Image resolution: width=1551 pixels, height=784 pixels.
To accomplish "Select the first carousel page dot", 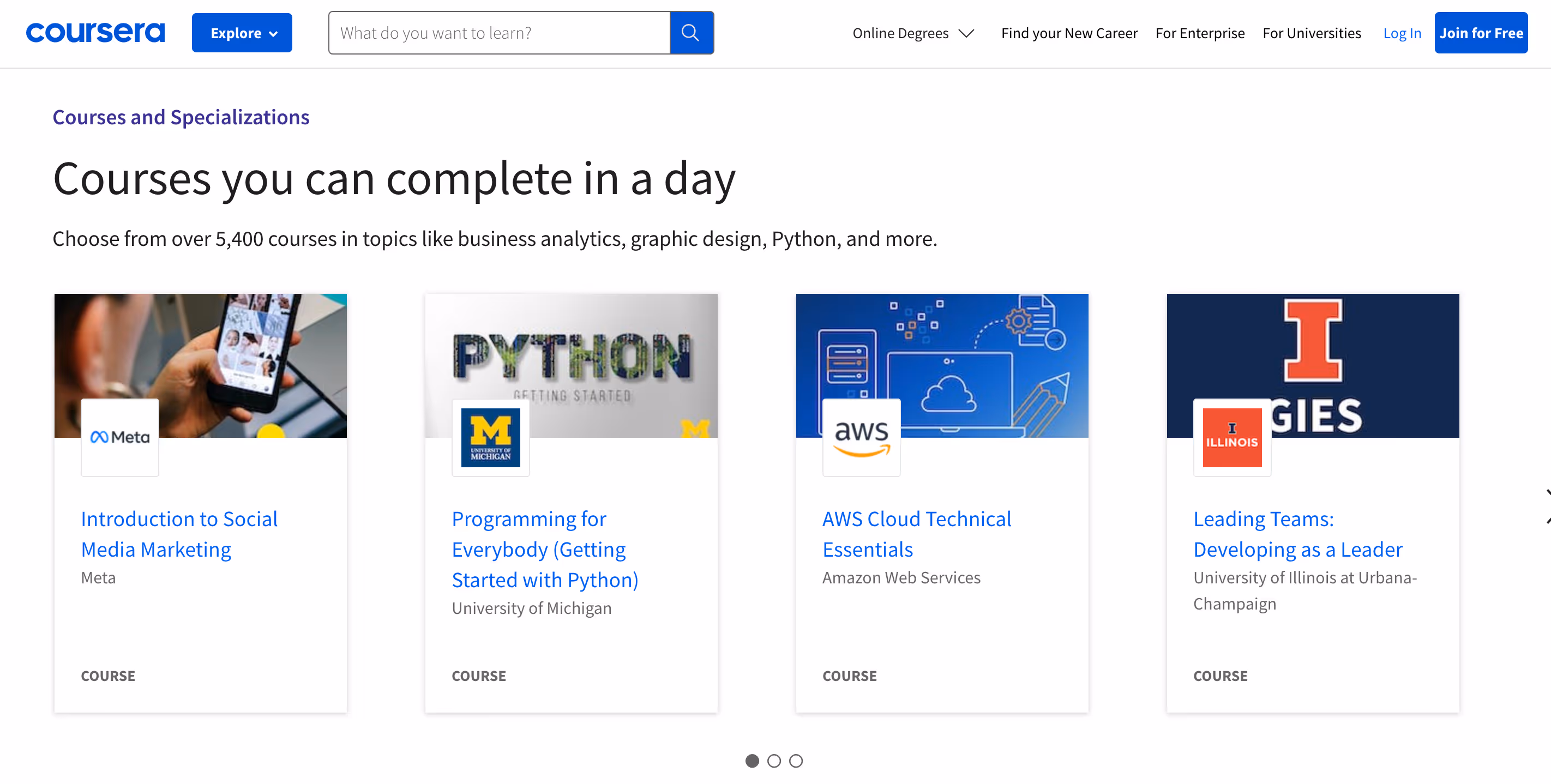I will (752, 761).
